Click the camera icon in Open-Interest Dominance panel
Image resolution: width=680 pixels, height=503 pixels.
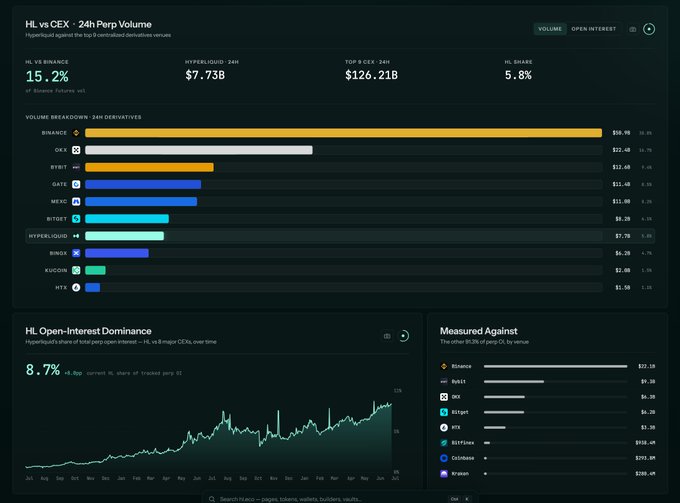(x=387, y=336)
